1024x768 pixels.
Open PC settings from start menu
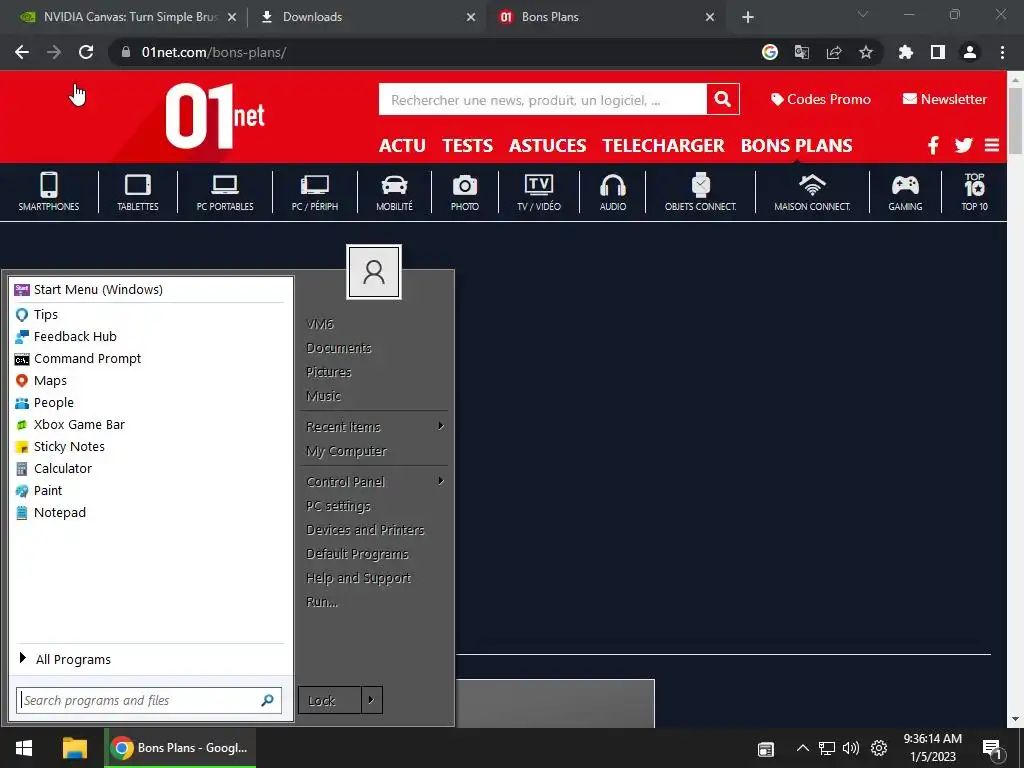pos(338,505)
